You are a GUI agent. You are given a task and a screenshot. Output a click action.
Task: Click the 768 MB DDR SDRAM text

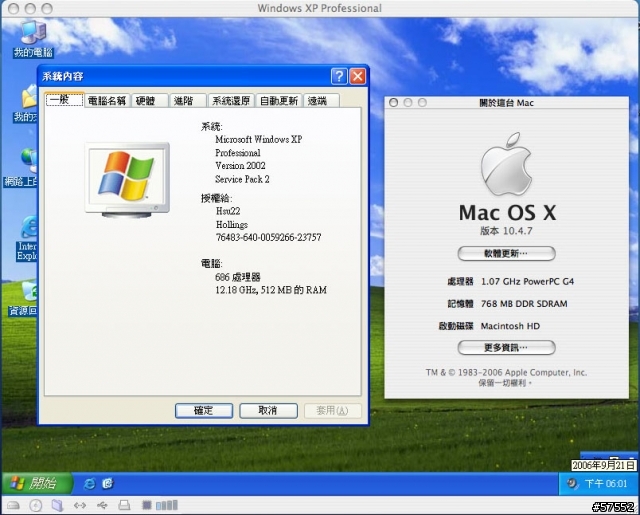coord(524,304)
